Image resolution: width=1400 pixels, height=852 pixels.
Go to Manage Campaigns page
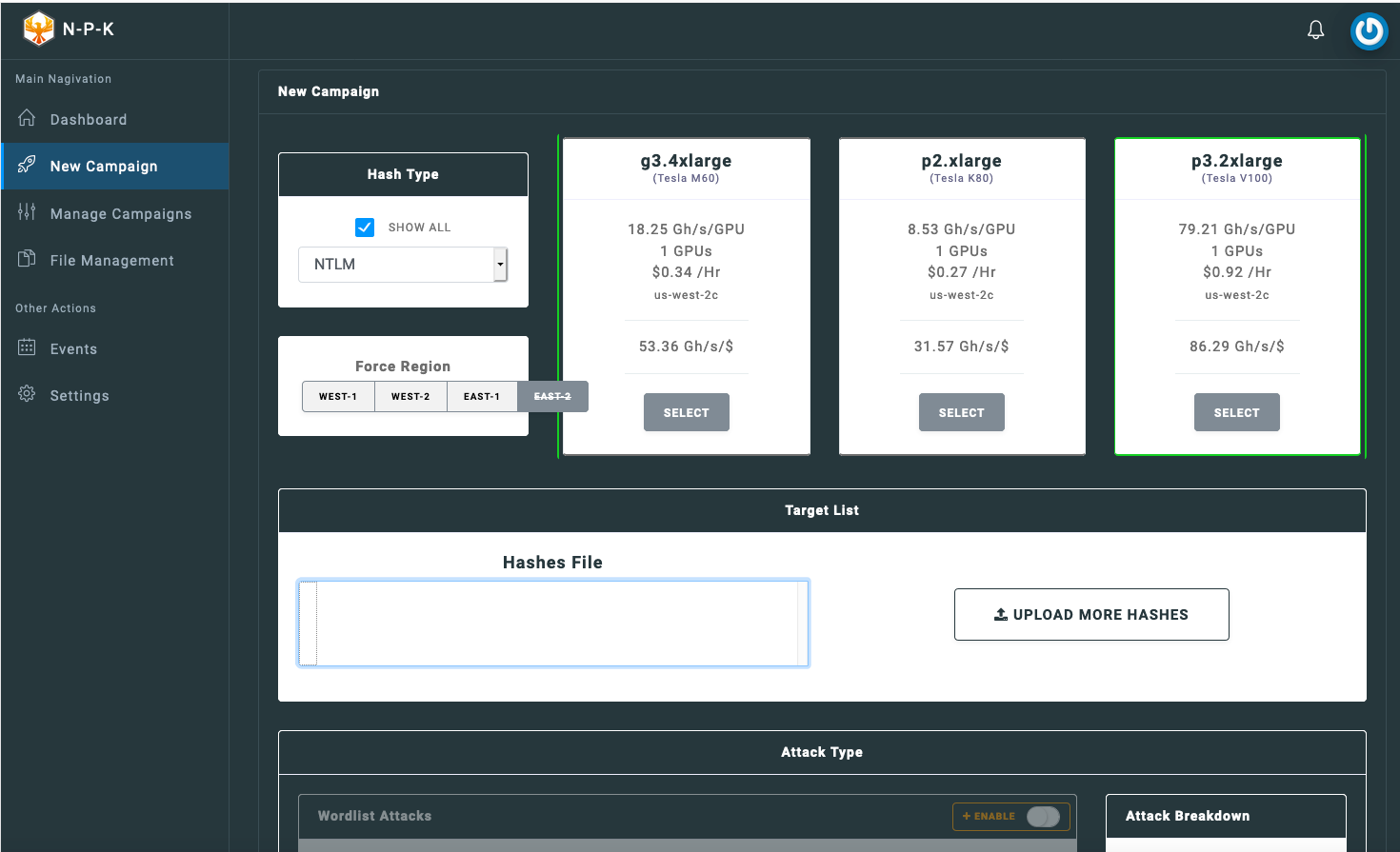120,214
